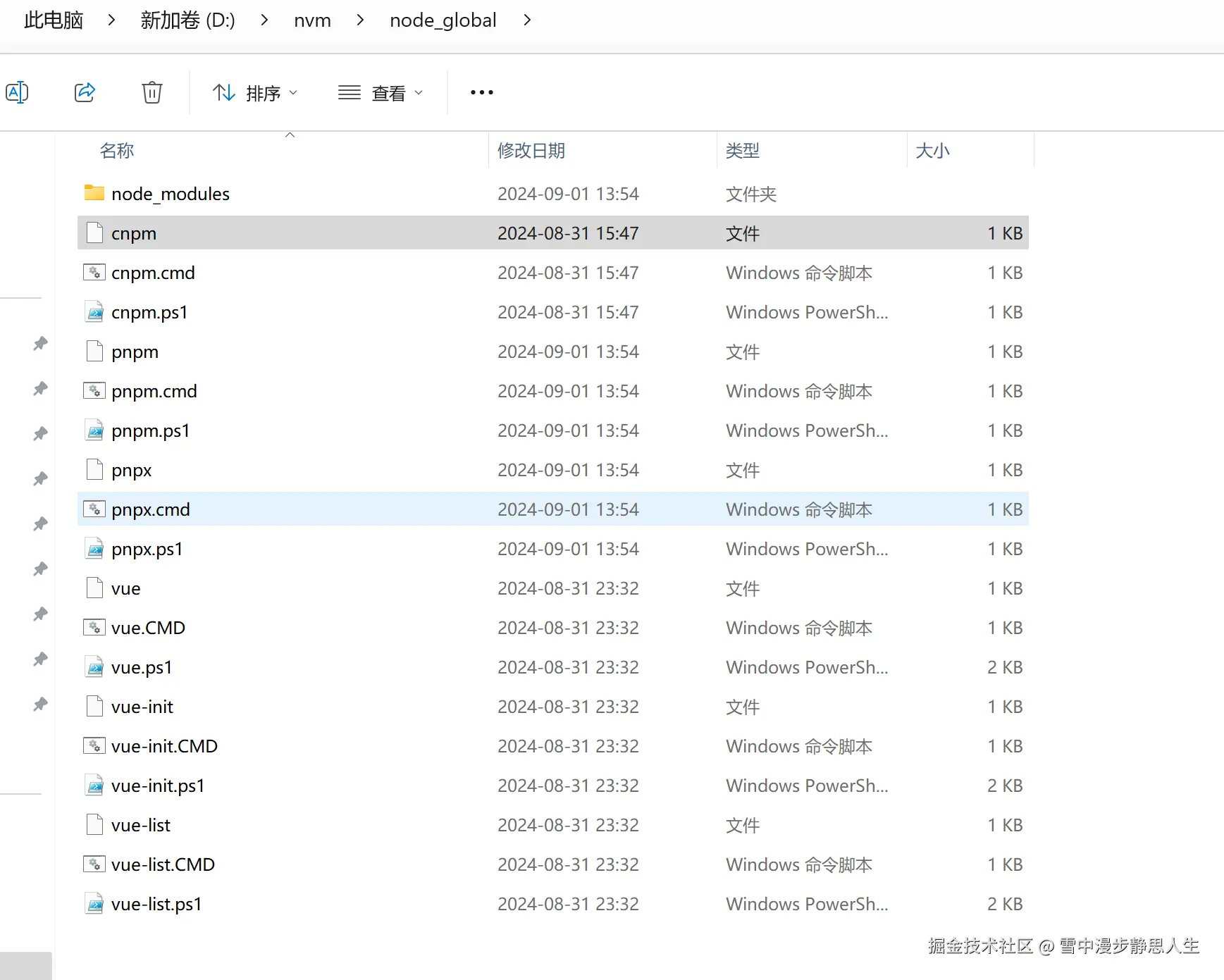Sort by the 大小 column header
The height and width of the screenshot is (980, 1224).
point(932,151)
